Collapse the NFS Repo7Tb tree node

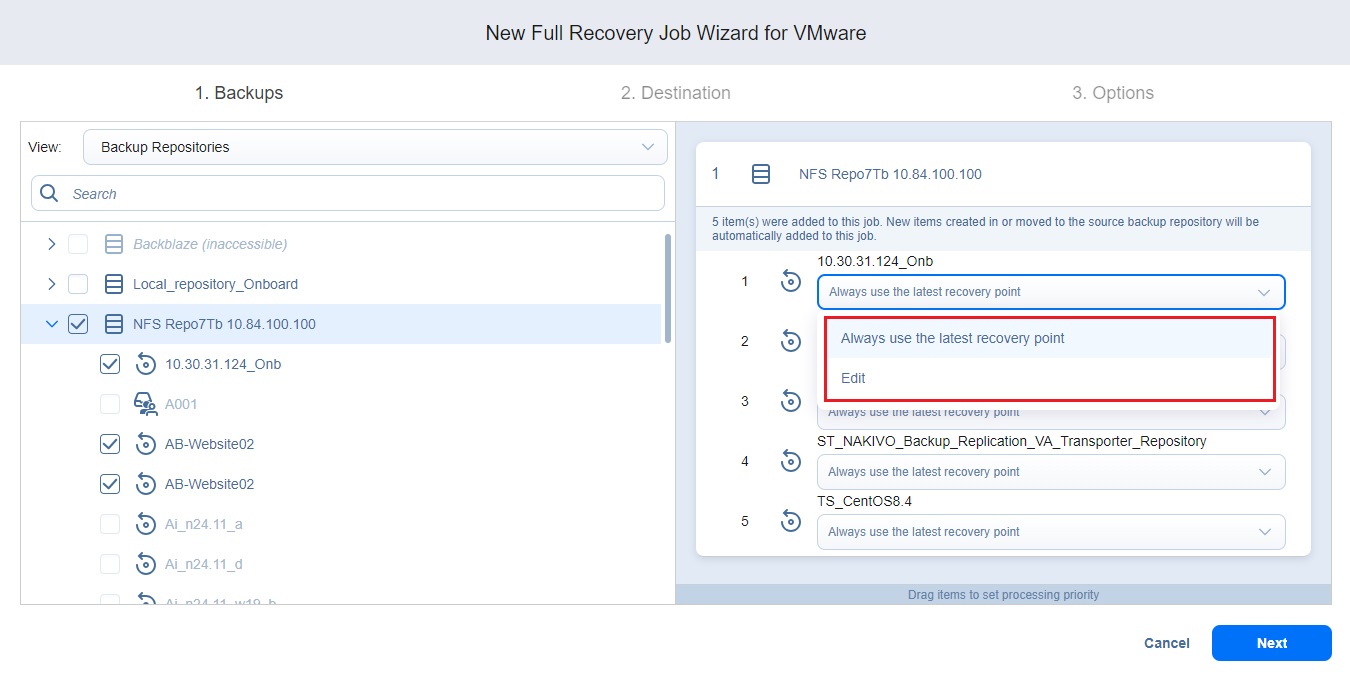pyautogui.click(x=52, y=324)
